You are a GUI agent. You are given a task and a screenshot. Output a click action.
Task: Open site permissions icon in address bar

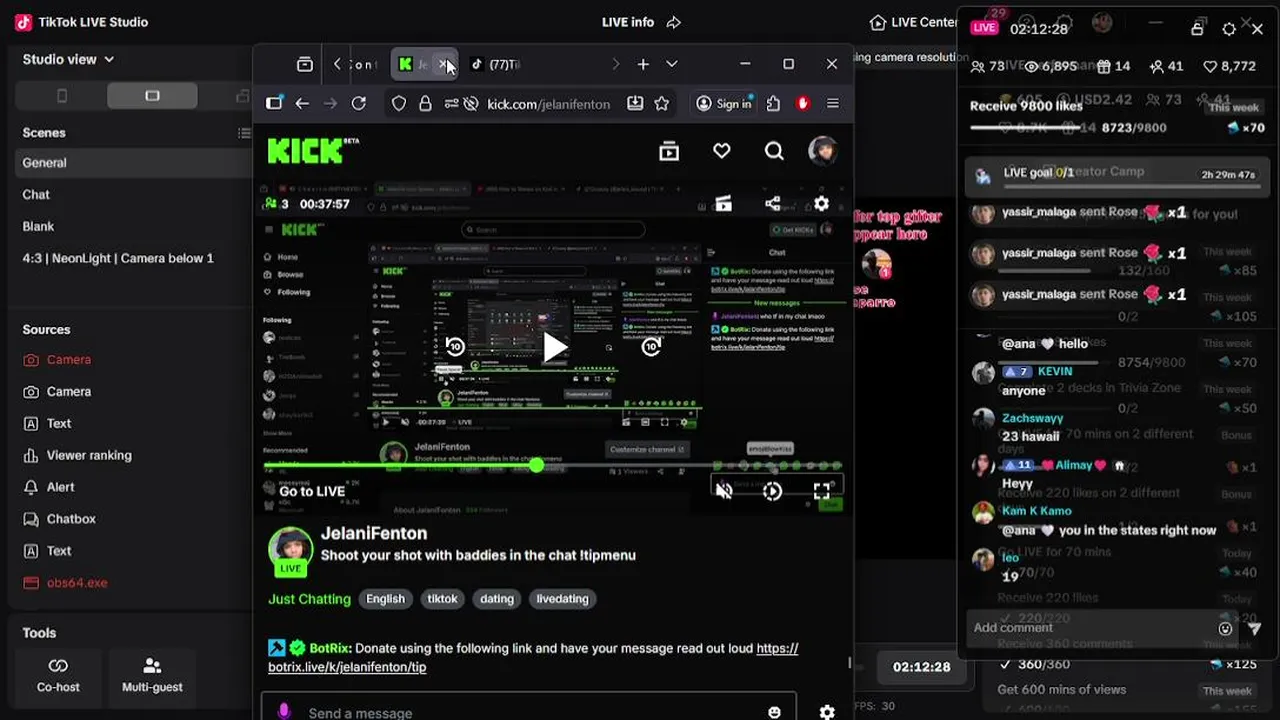(451, 103)
